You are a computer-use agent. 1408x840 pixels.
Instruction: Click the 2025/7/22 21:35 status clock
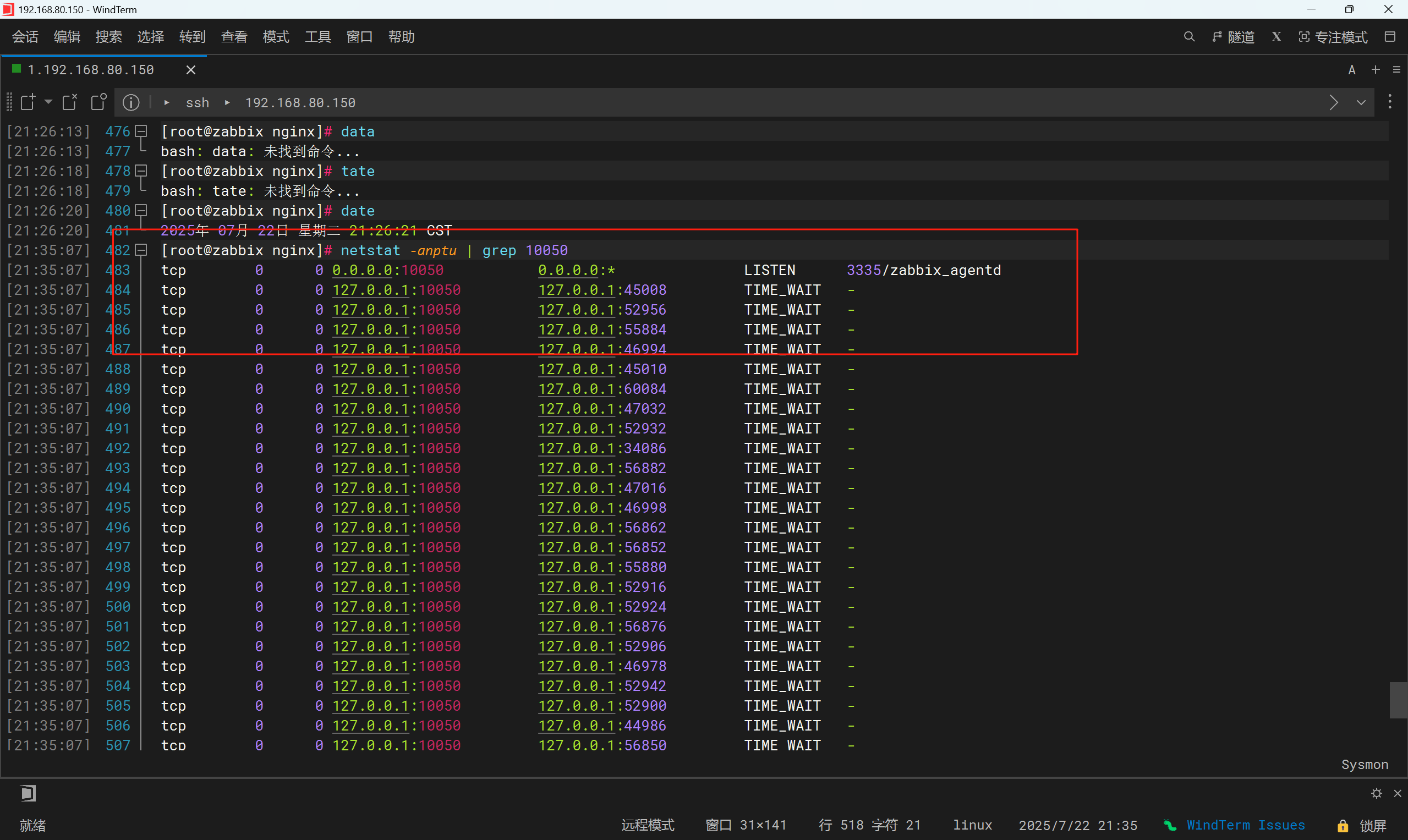tap(1078, 825)
